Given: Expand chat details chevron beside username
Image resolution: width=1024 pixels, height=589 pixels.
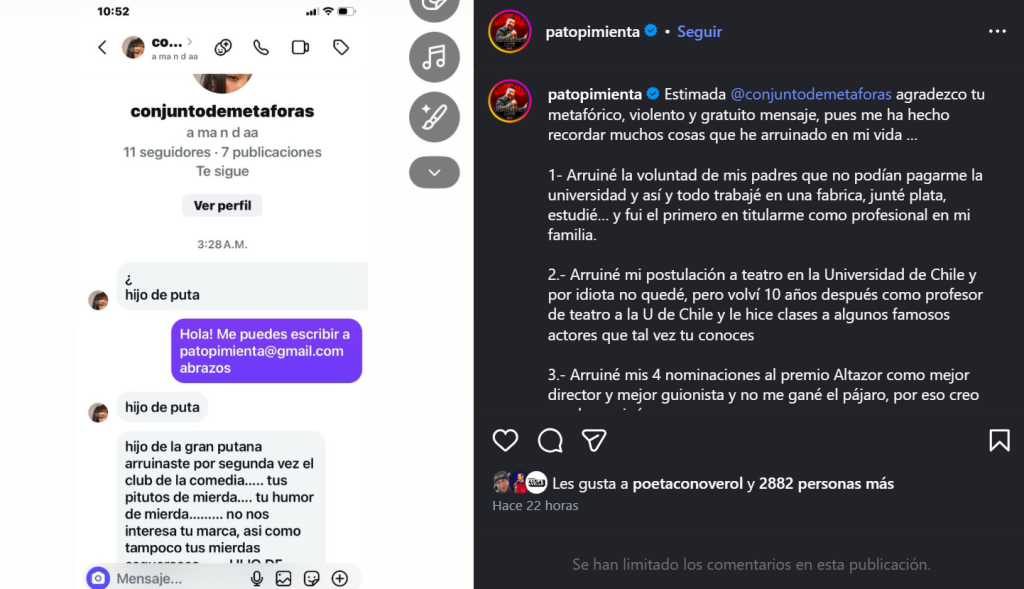Looking at the screenshot, I should pos(189,42).
